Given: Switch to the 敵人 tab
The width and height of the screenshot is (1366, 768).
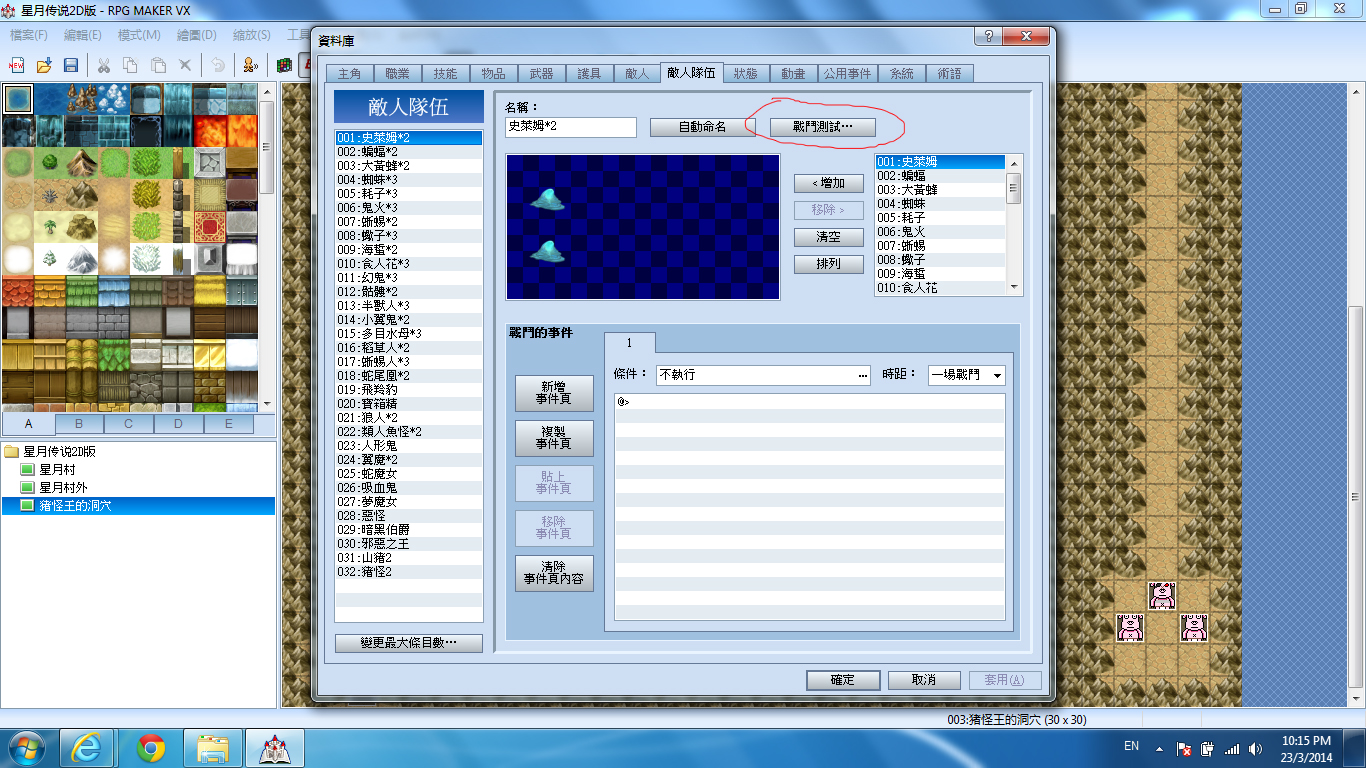Looking at the screenshot, I should (x=637, y=73).
